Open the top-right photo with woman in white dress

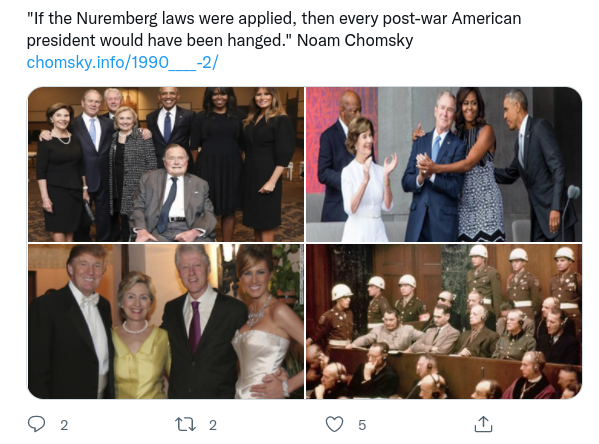444,164
